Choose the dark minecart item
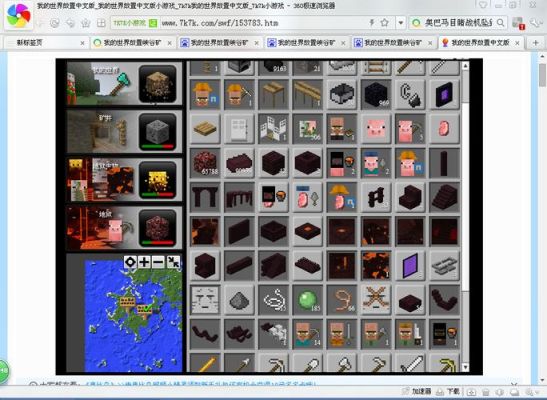This screenshot has height=400, width=547. click(x=342, y=94)
